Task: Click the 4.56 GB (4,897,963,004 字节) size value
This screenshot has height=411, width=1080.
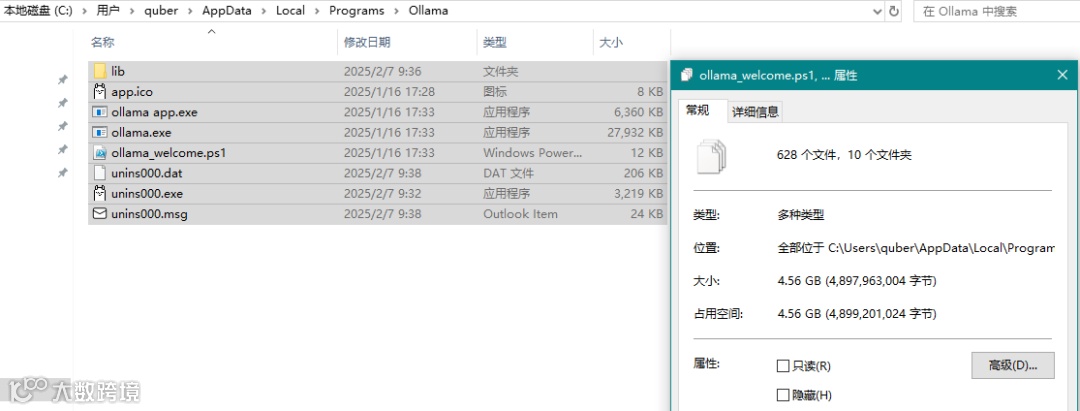Action: point(857,281)
